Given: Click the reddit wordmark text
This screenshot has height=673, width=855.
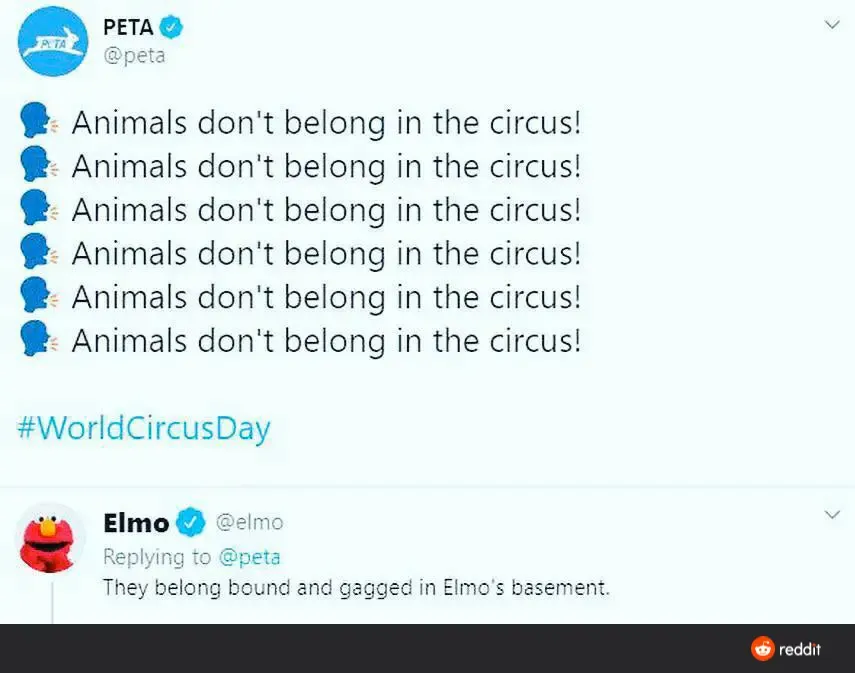Looking at the screenshot, I should click(800, 649).
